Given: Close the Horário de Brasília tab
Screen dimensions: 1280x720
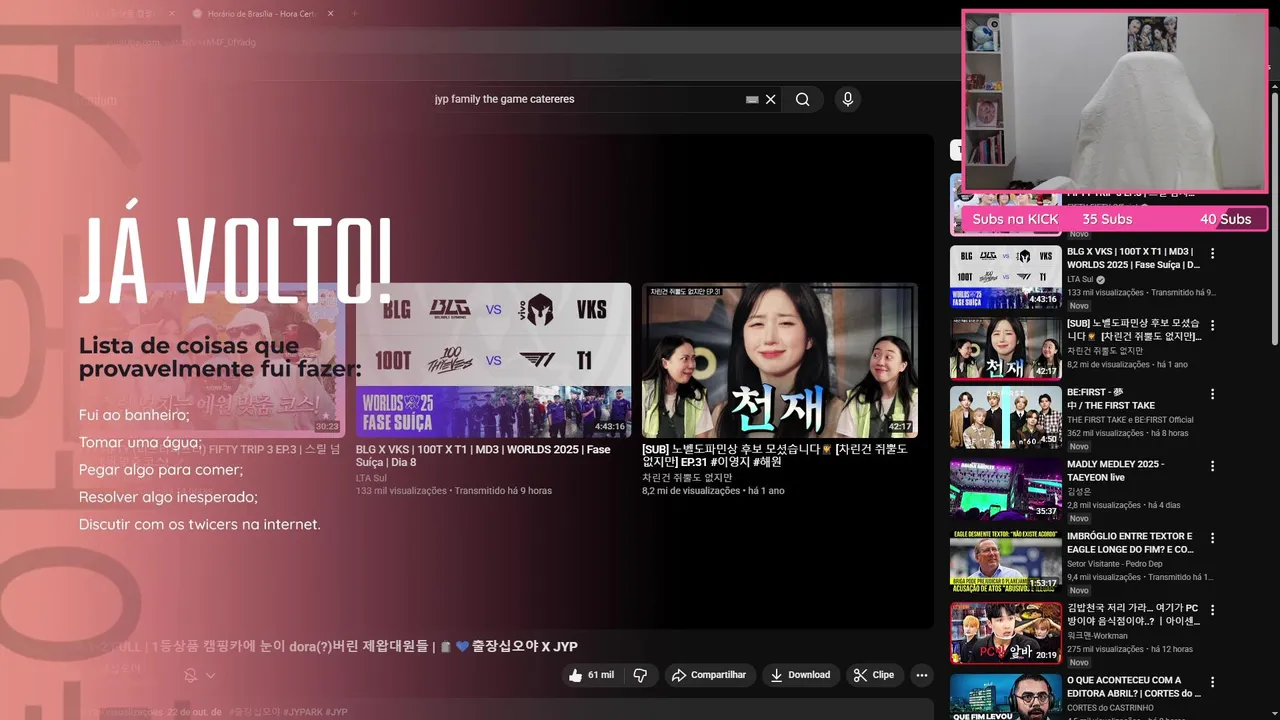Looking at the screenshot, I should pos(331,14).
